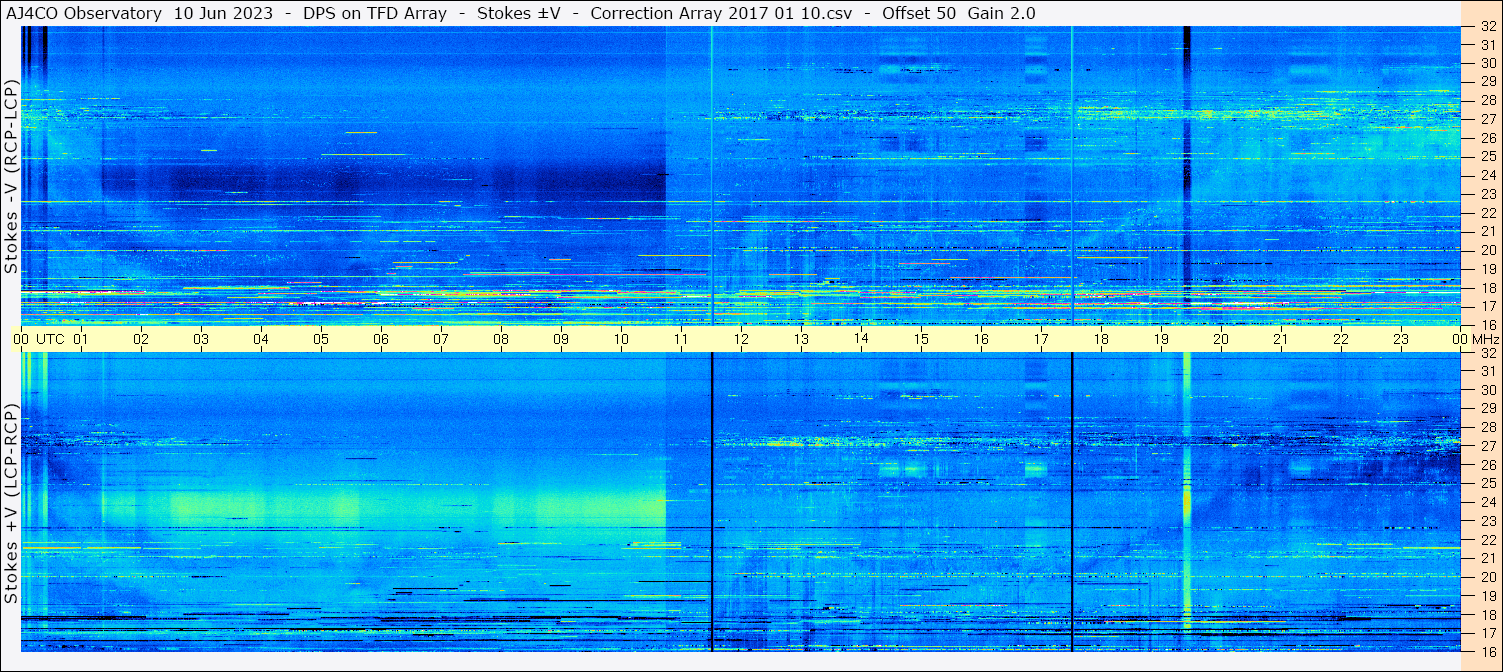Screen dimensions: 1503x672
Task: Select hour 07 on the UTC time axis
Action: 441,339
